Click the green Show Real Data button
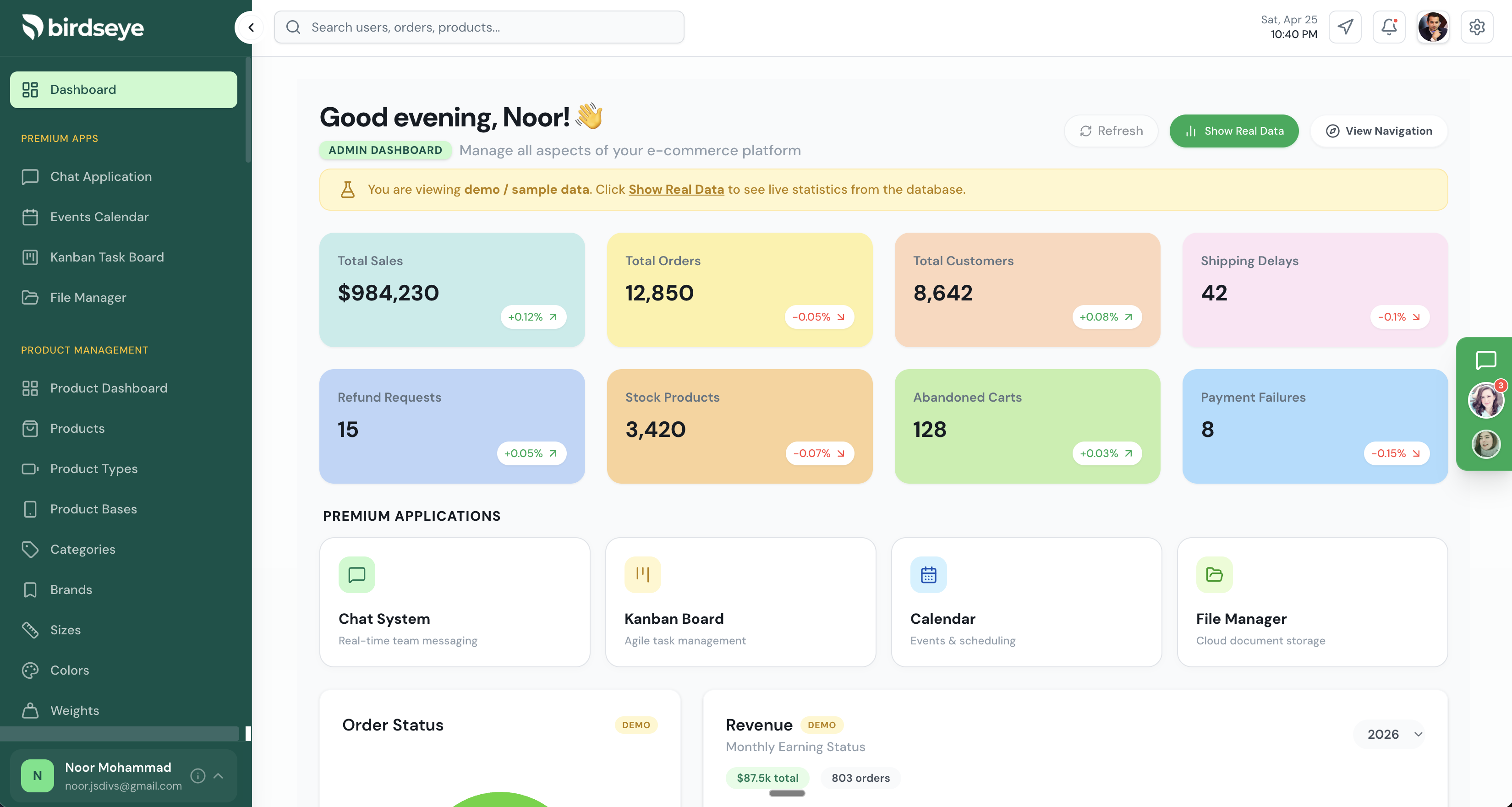 coord(1234,131)
